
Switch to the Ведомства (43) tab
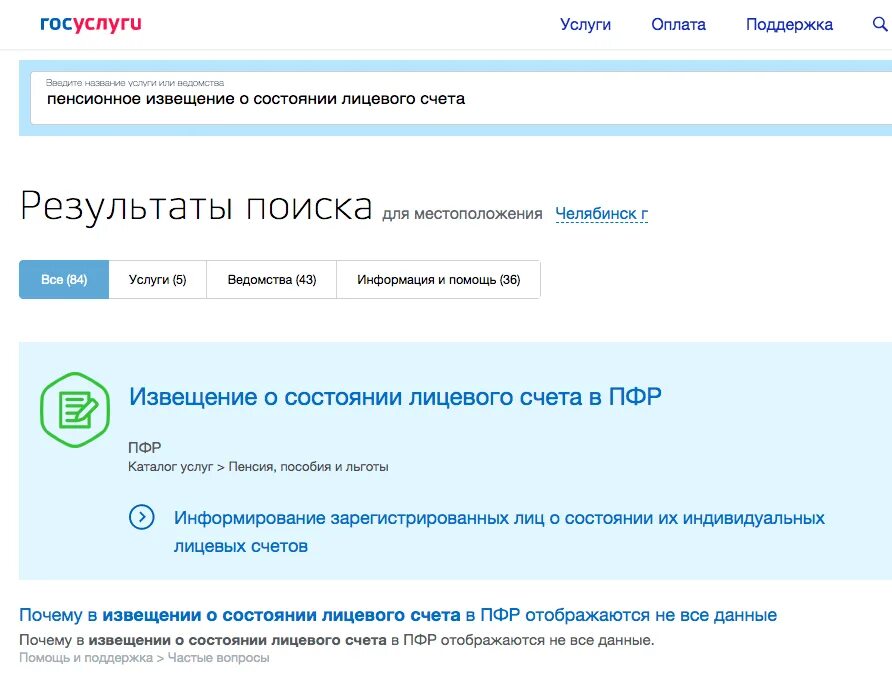272,279
